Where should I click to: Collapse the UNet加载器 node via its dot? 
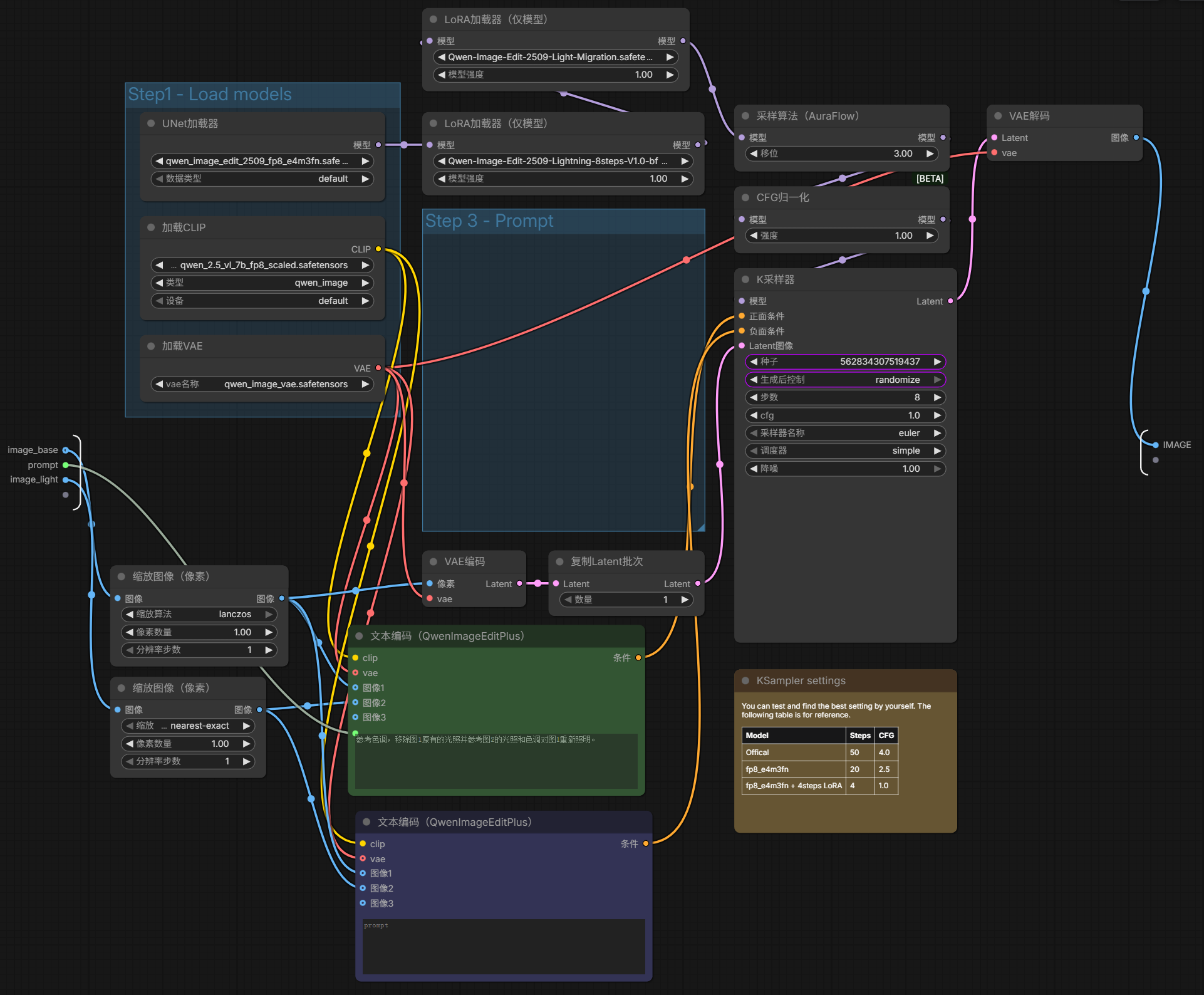151,123
